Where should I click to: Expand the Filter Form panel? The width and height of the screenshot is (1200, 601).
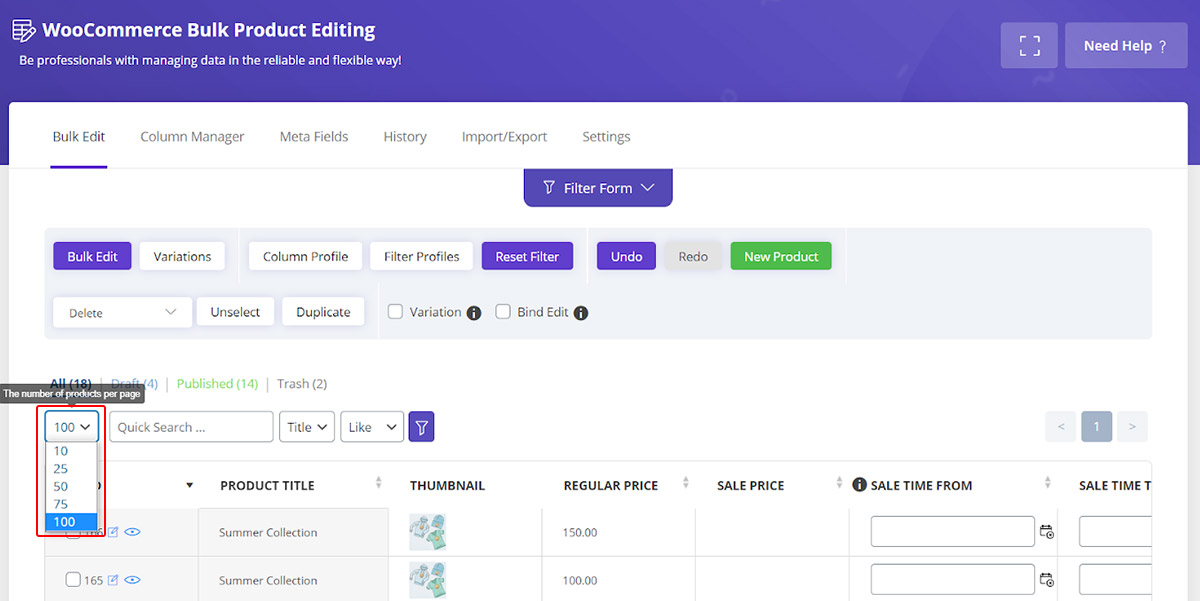point(598,188)
